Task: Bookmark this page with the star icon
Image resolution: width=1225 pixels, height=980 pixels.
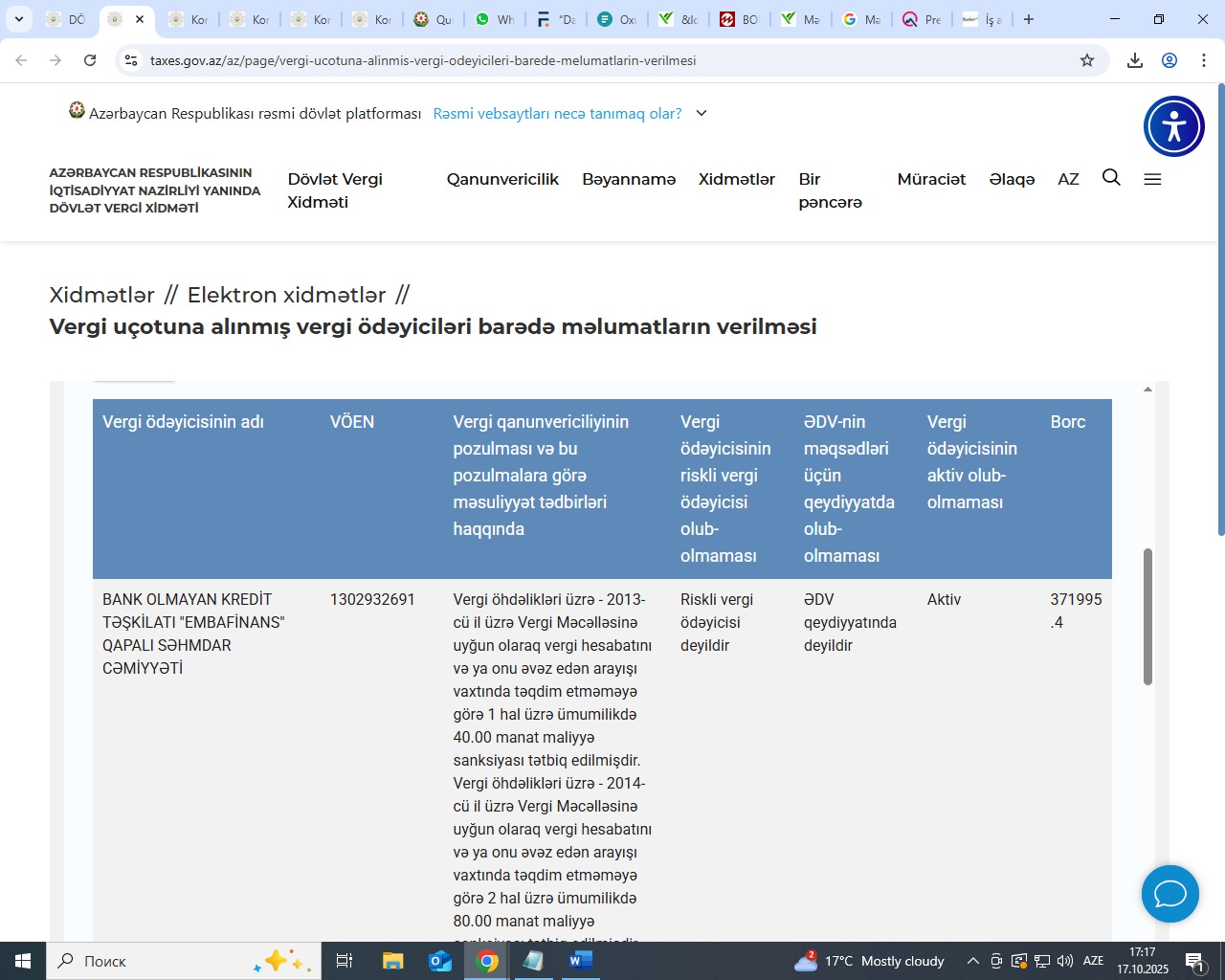Action: point(1087,60)
